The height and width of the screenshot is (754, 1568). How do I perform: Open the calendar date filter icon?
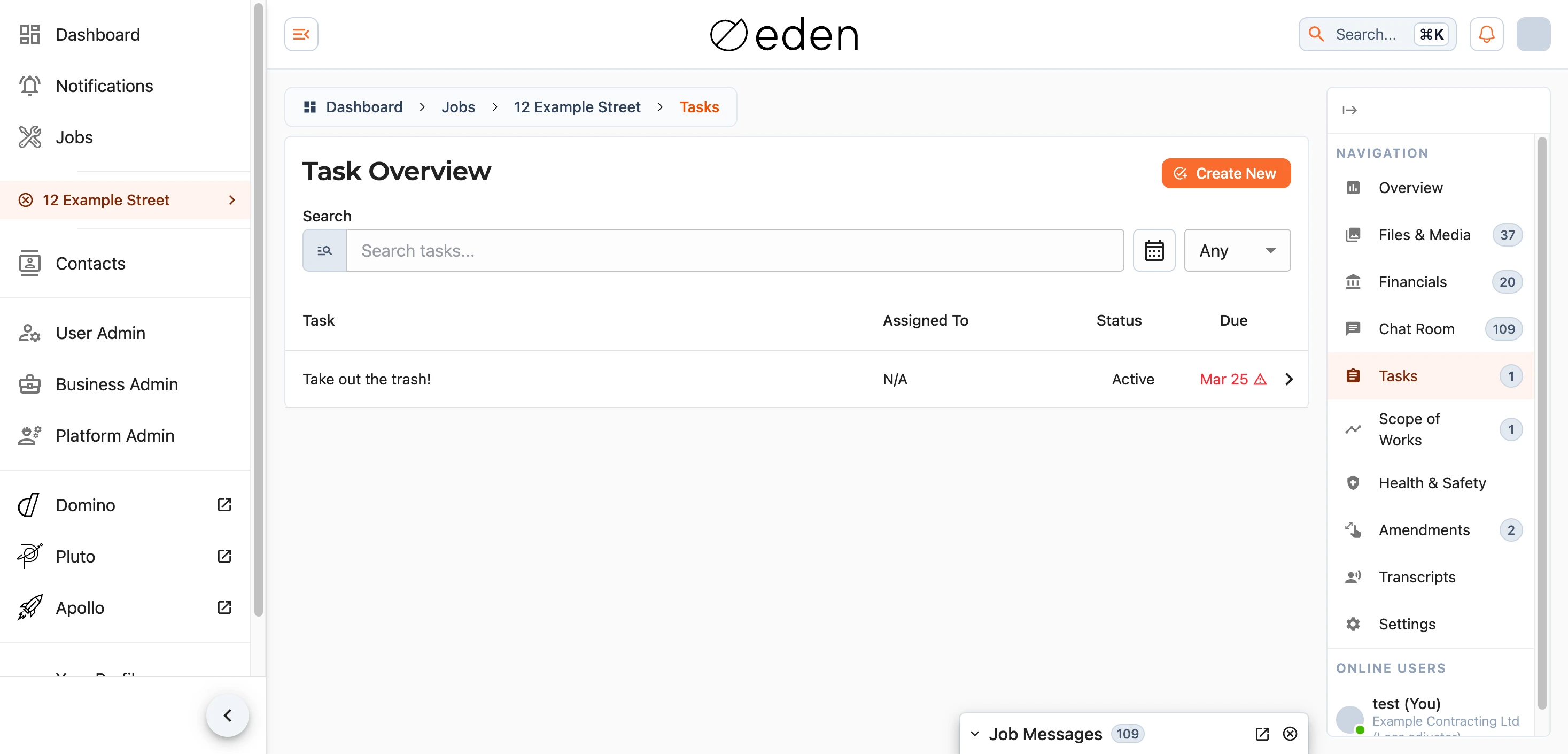tap(1153, 250)
